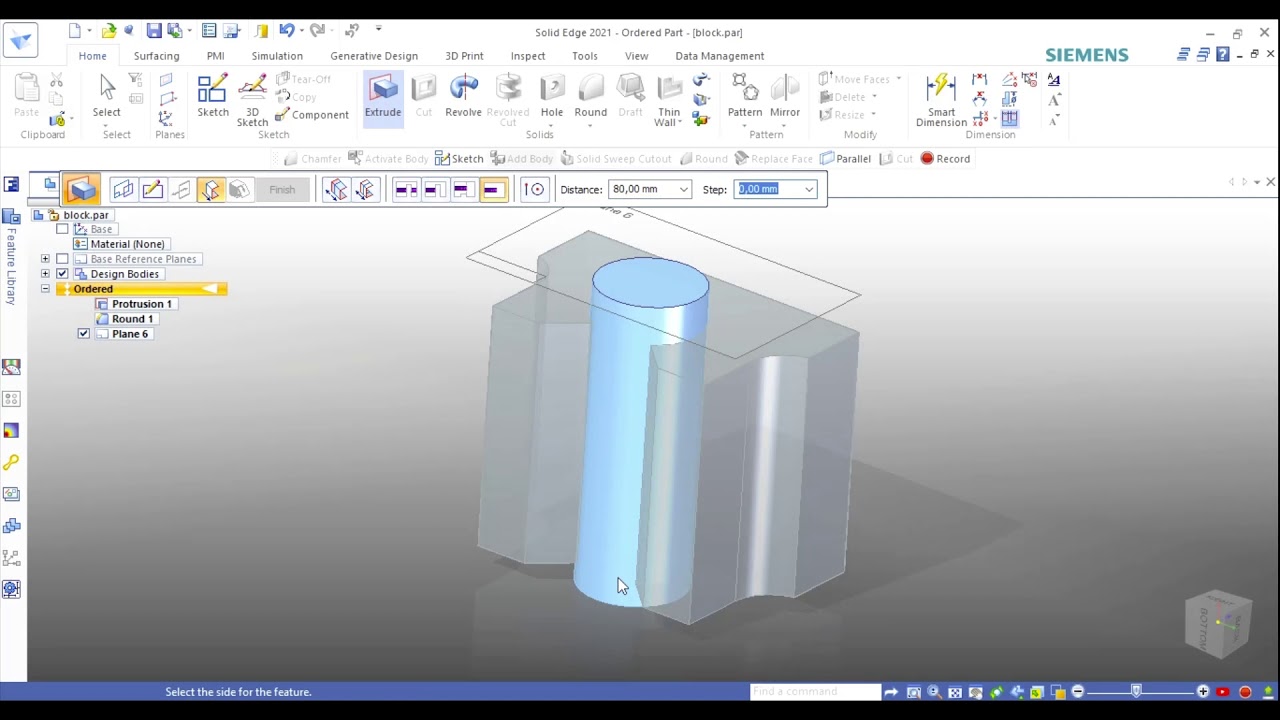Open the PMI tab
The width and height of the screenshot is (1280, 720).
pyautogui.click(x=215, y=56)
